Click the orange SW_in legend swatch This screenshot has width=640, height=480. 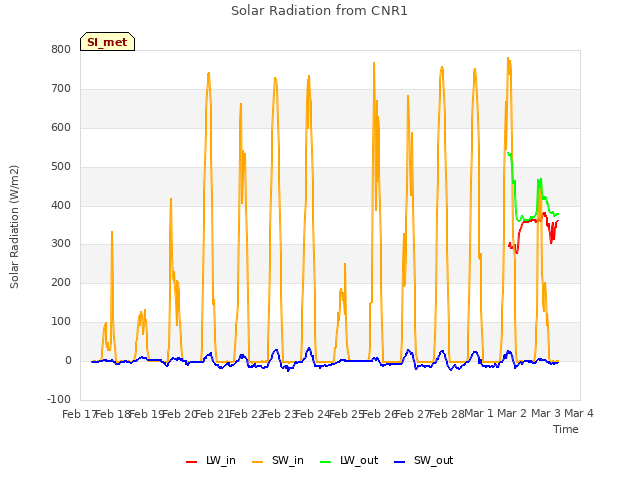pos(258,462)
